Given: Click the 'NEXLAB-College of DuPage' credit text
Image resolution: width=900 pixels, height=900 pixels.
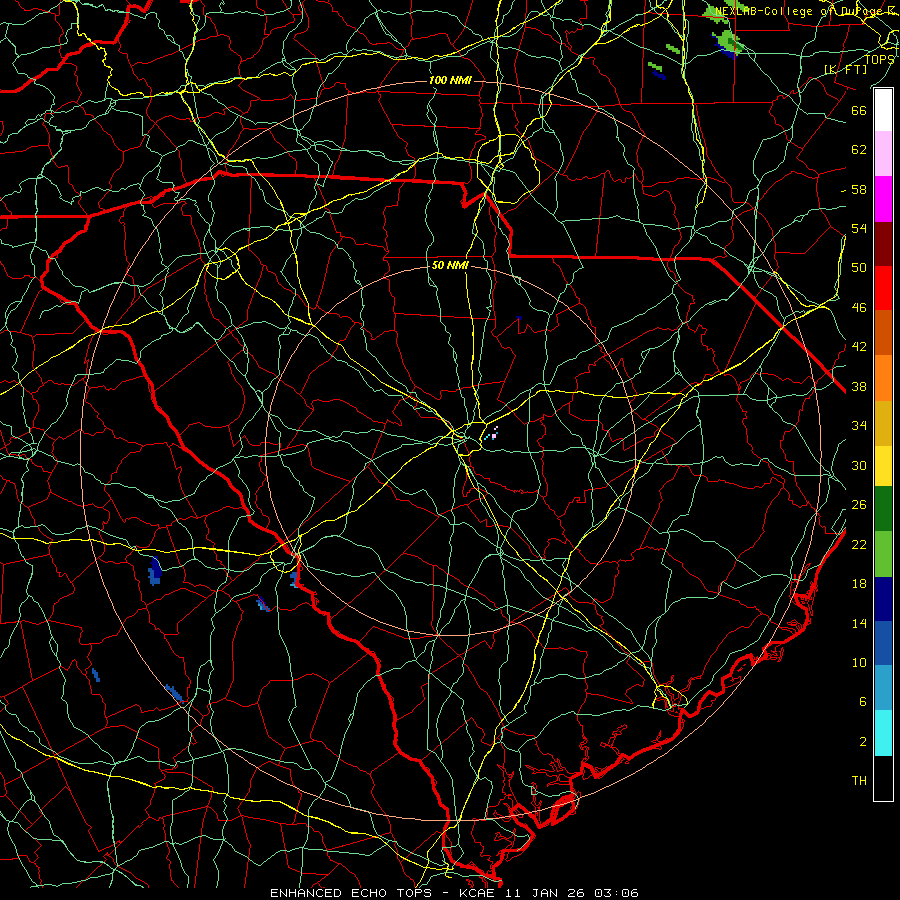Looking at the screenshot, I should (x=798, y=11).
